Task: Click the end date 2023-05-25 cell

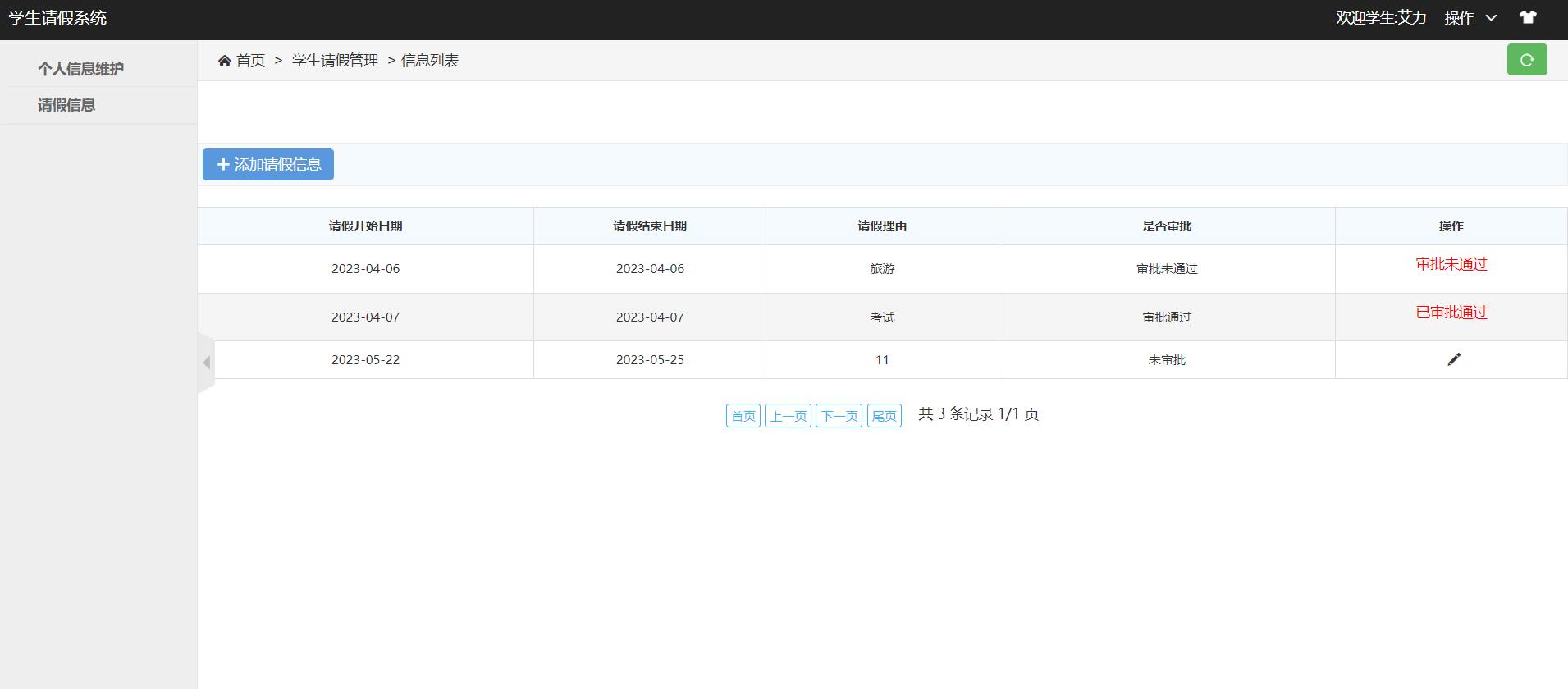Action: [650, 360]
